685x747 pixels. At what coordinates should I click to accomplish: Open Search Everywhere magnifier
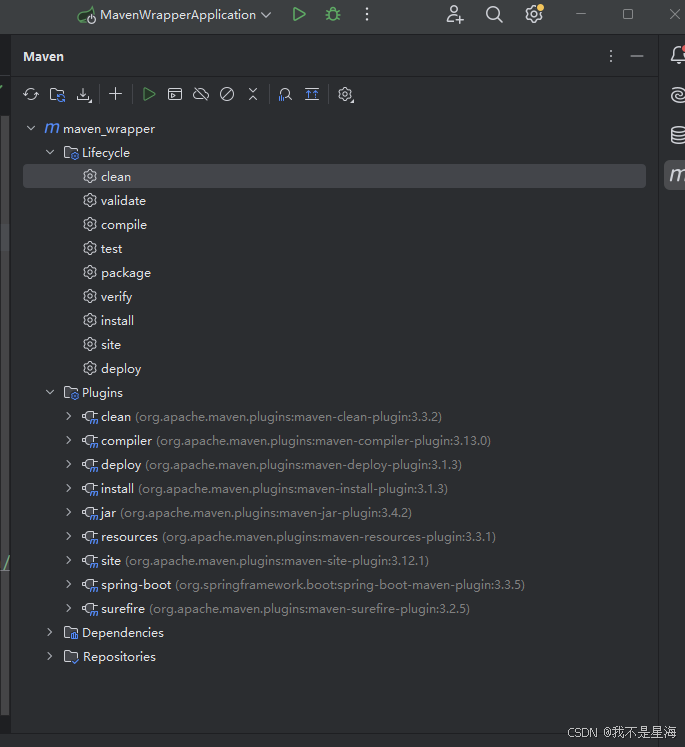pos(494,14)
